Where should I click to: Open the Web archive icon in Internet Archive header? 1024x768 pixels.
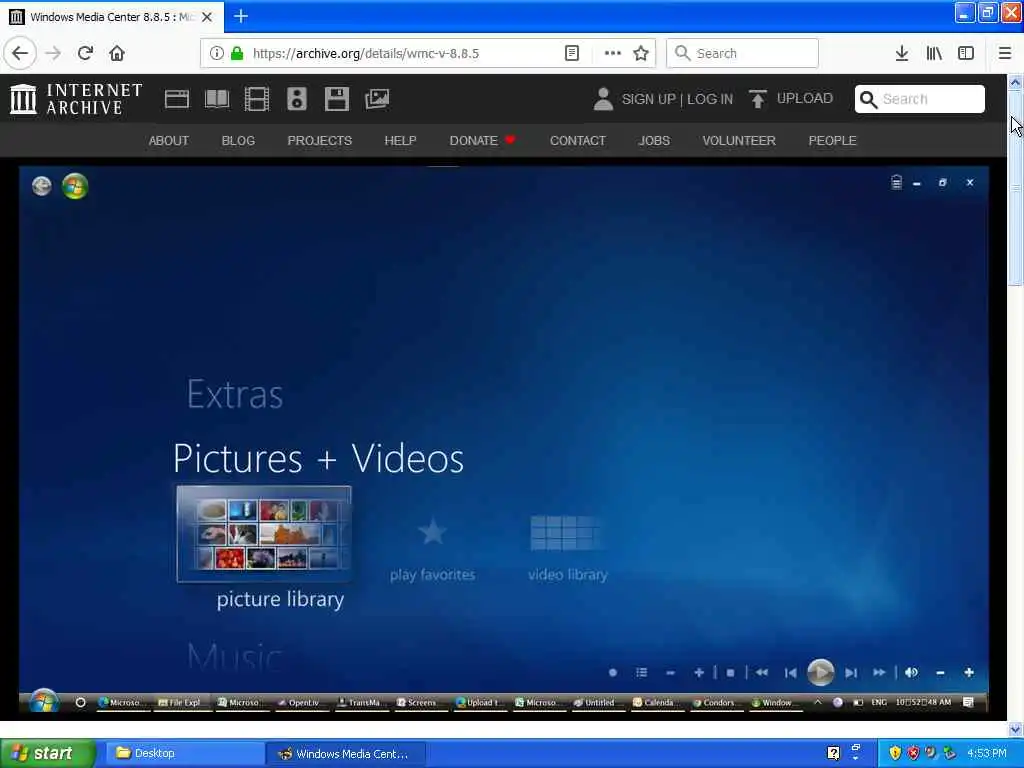point(176,99)
